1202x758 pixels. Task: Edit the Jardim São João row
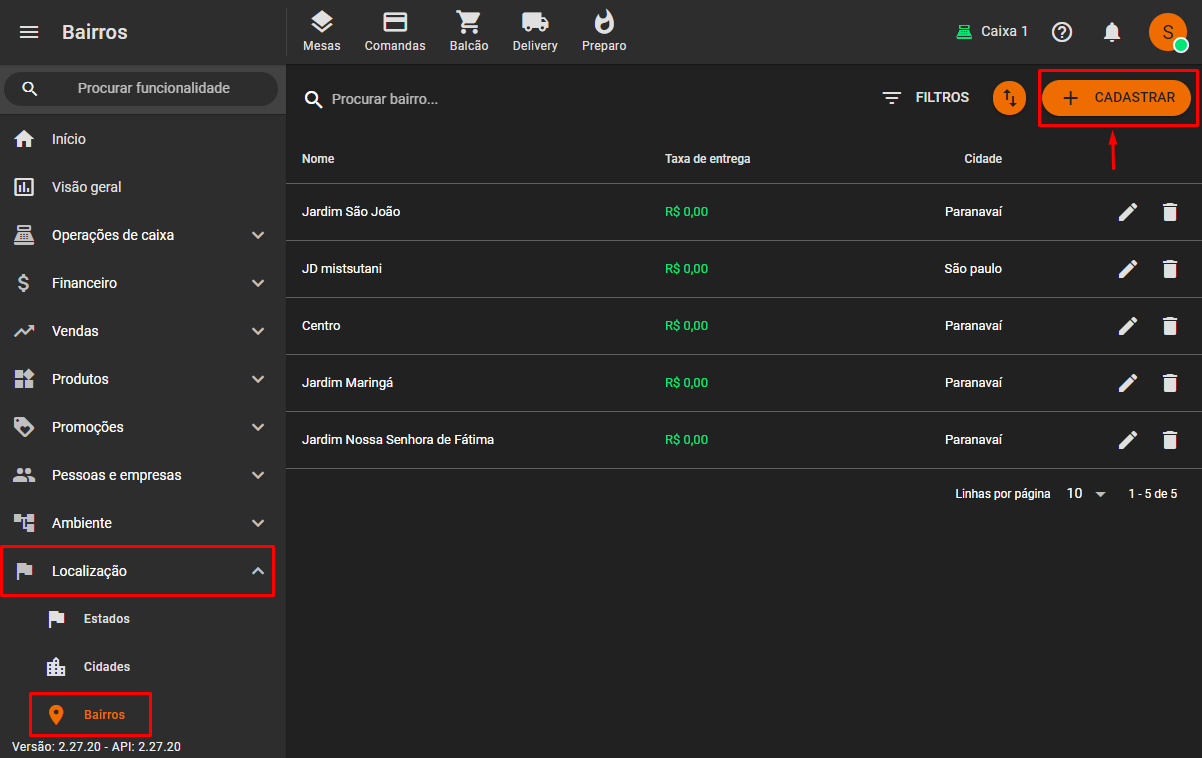click(x=1128, y=212)
